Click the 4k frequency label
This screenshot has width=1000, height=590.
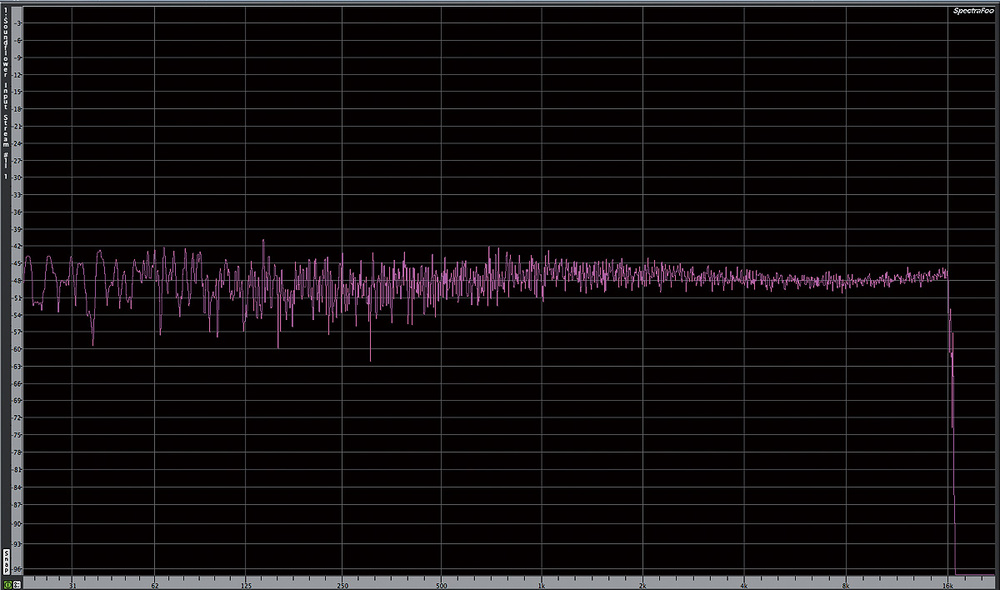744,586
